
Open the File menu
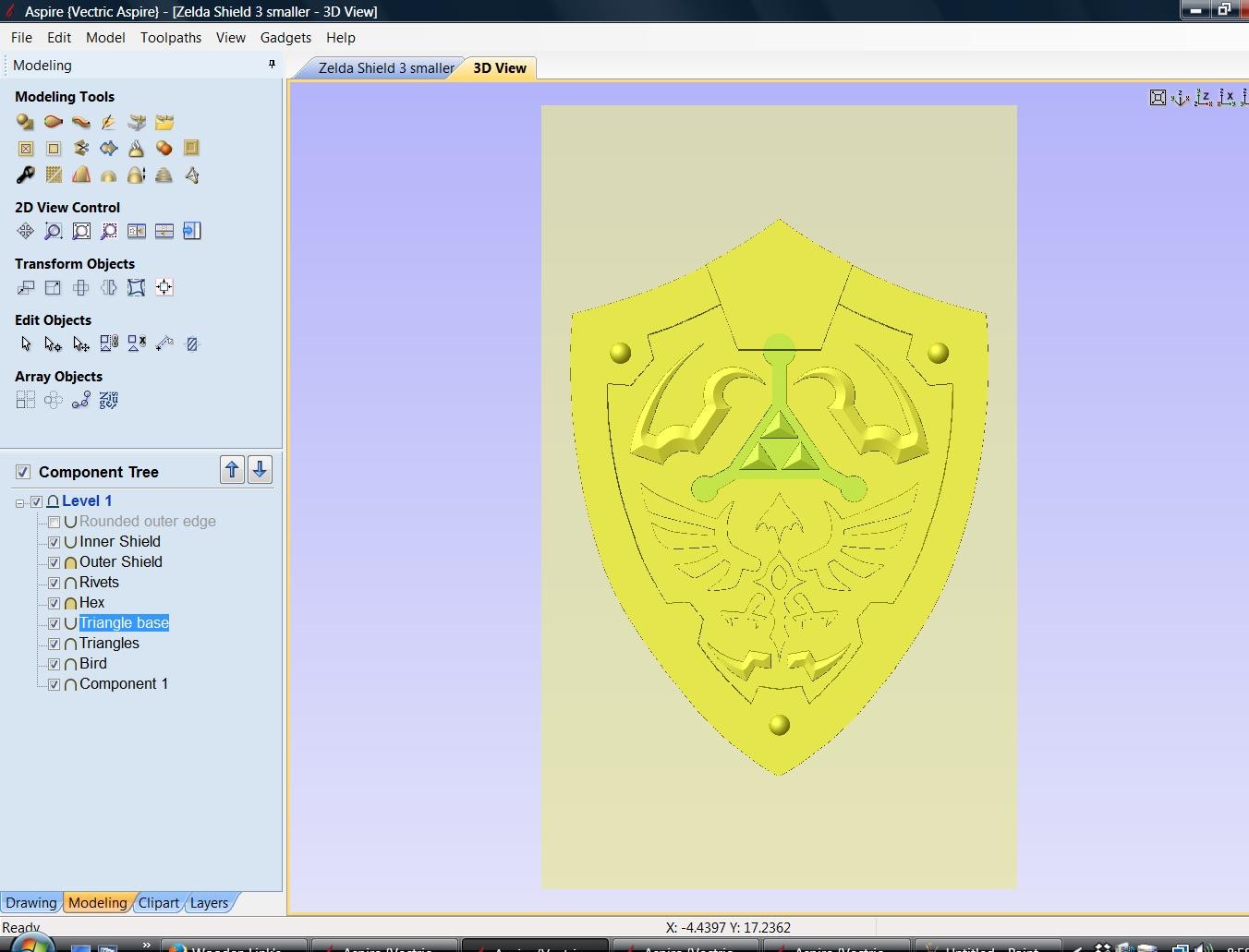click(21, 38)
